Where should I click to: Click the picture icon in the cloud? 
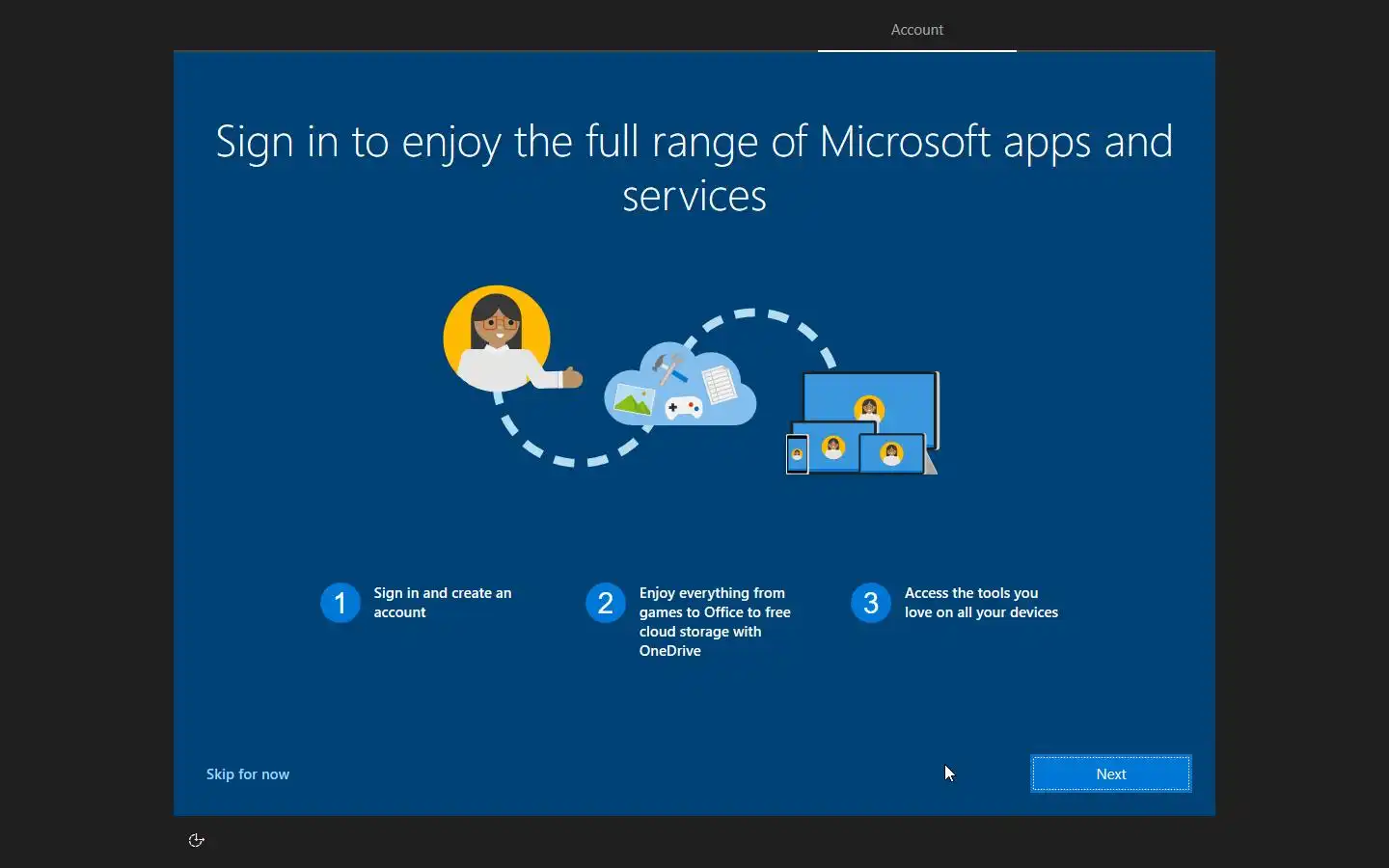pos(634,400)
